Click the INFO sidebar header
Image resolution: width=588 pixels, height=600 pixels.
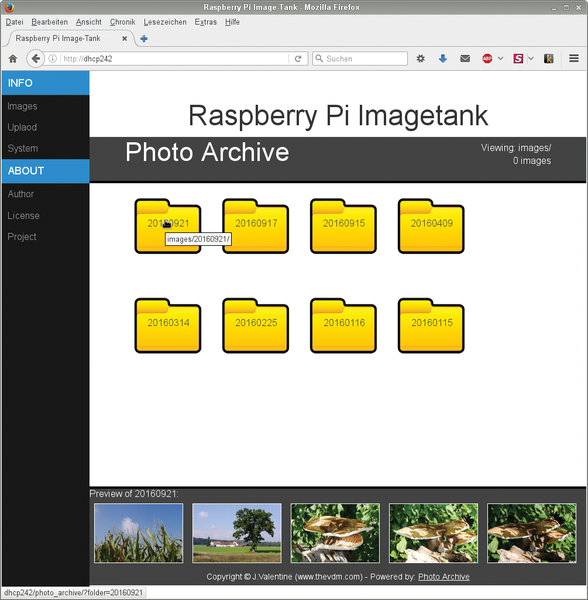46,83
